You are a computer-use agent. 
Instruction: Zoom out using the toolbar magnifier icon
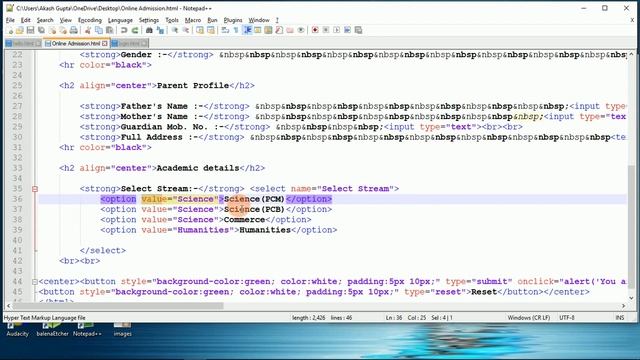point(185,30)
